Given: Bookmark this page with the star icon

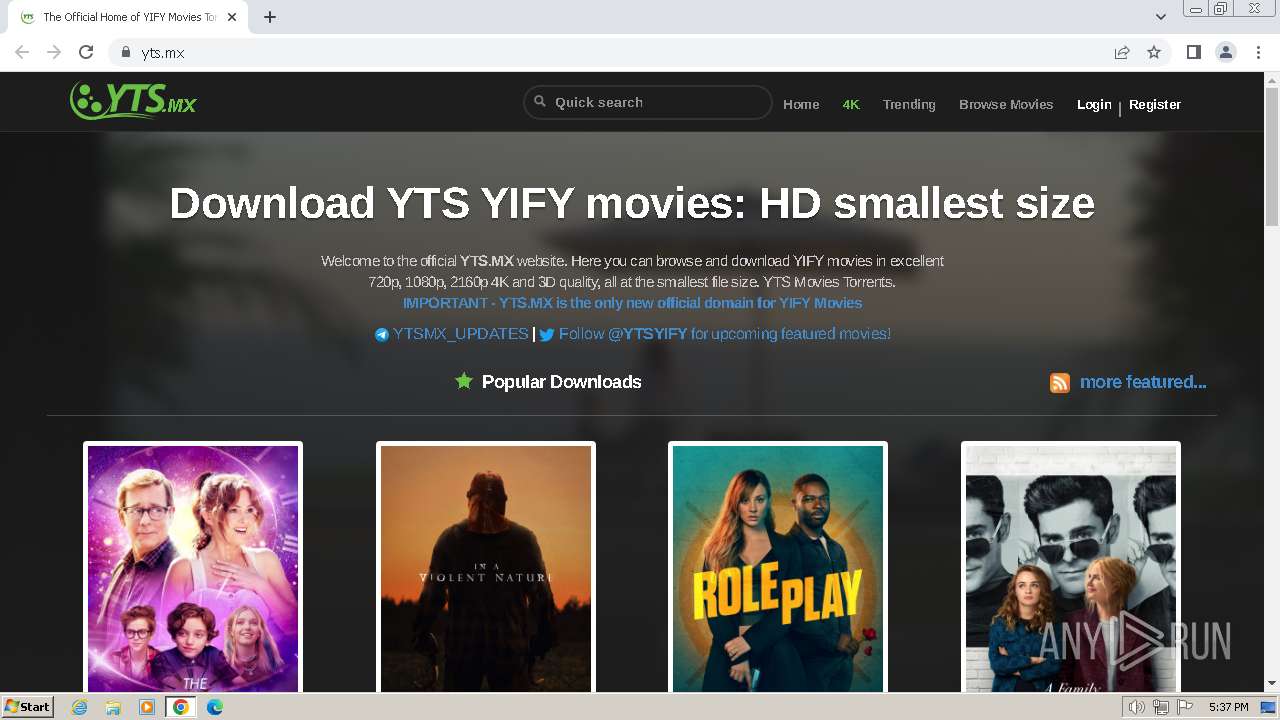Looking at the screenshot, I should (1154, 52).
